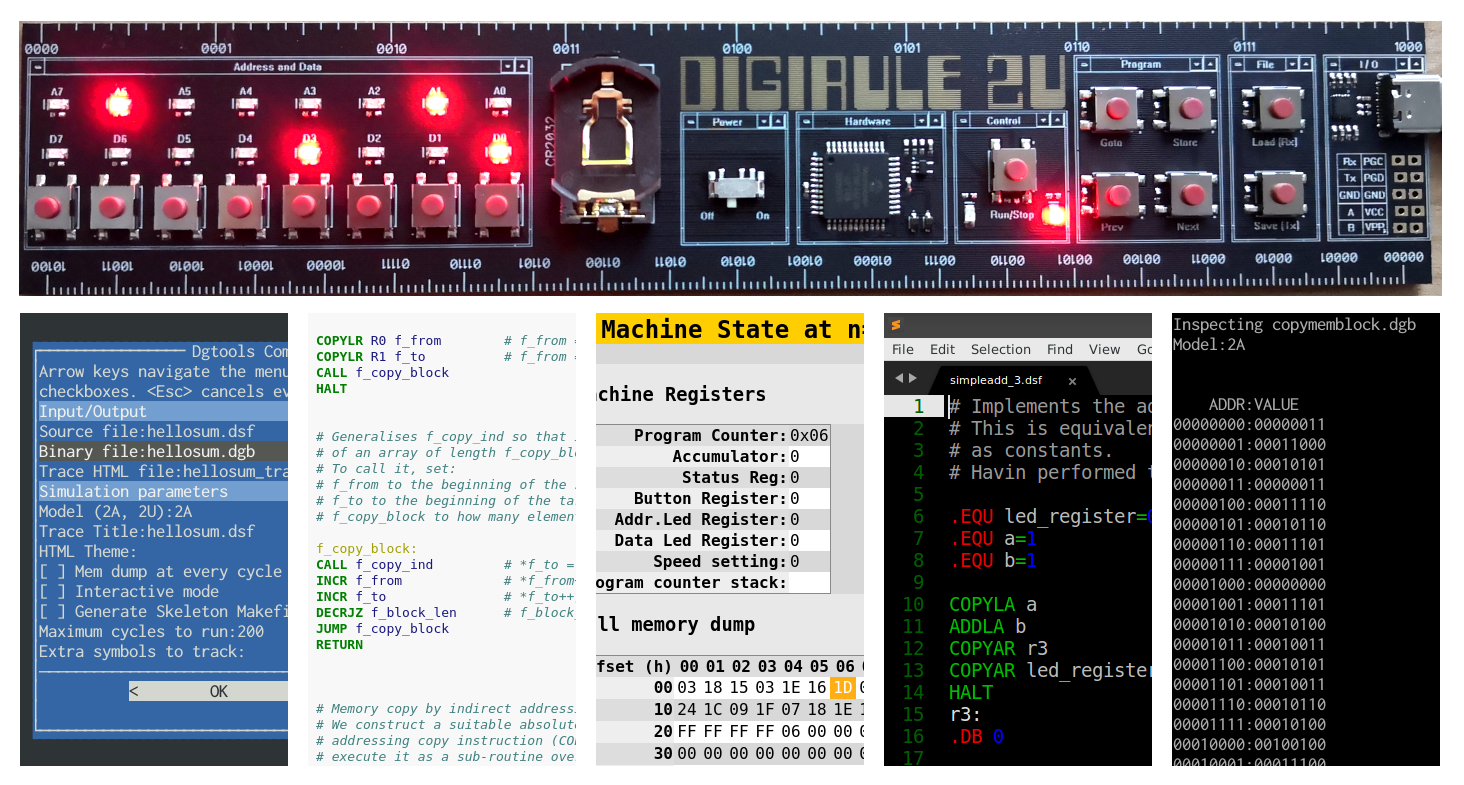
Task: Click the Address and Data panel up arrow
Action: coord(522,66)
